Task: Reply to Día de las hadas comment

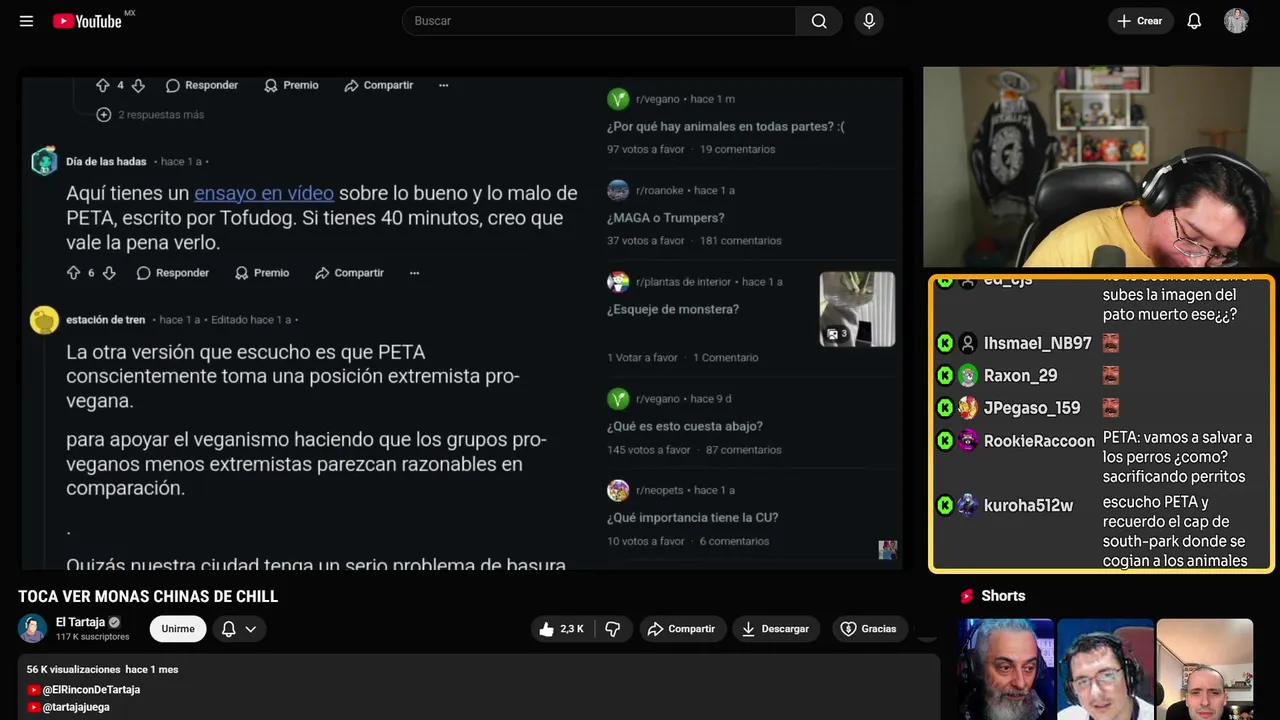Action: click(173, 273)
